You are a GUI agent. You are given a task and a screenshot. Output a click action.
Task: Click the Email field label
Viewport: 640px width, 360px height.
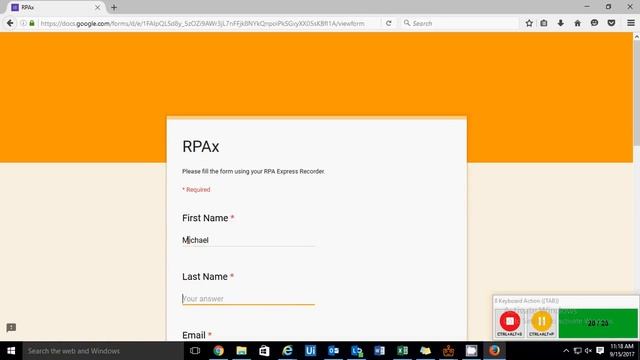[194, 335]
